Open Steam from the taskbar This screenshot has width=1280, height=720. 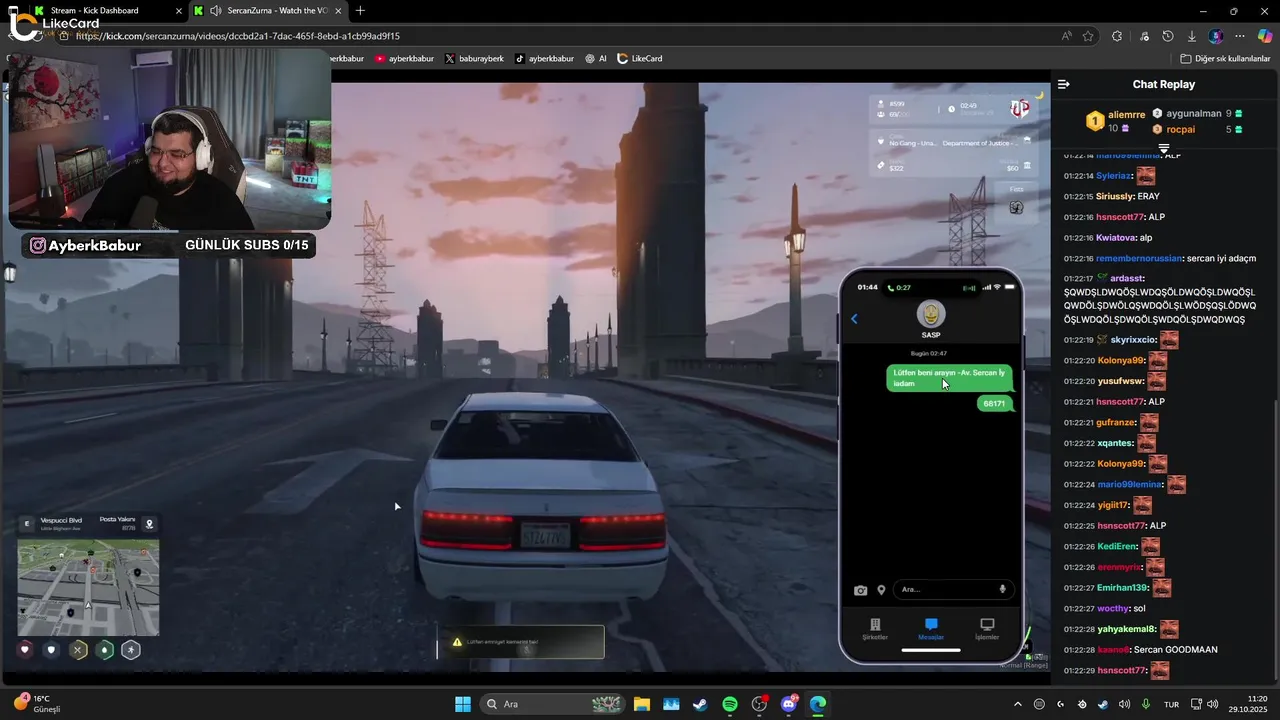(x=700, y=704)
